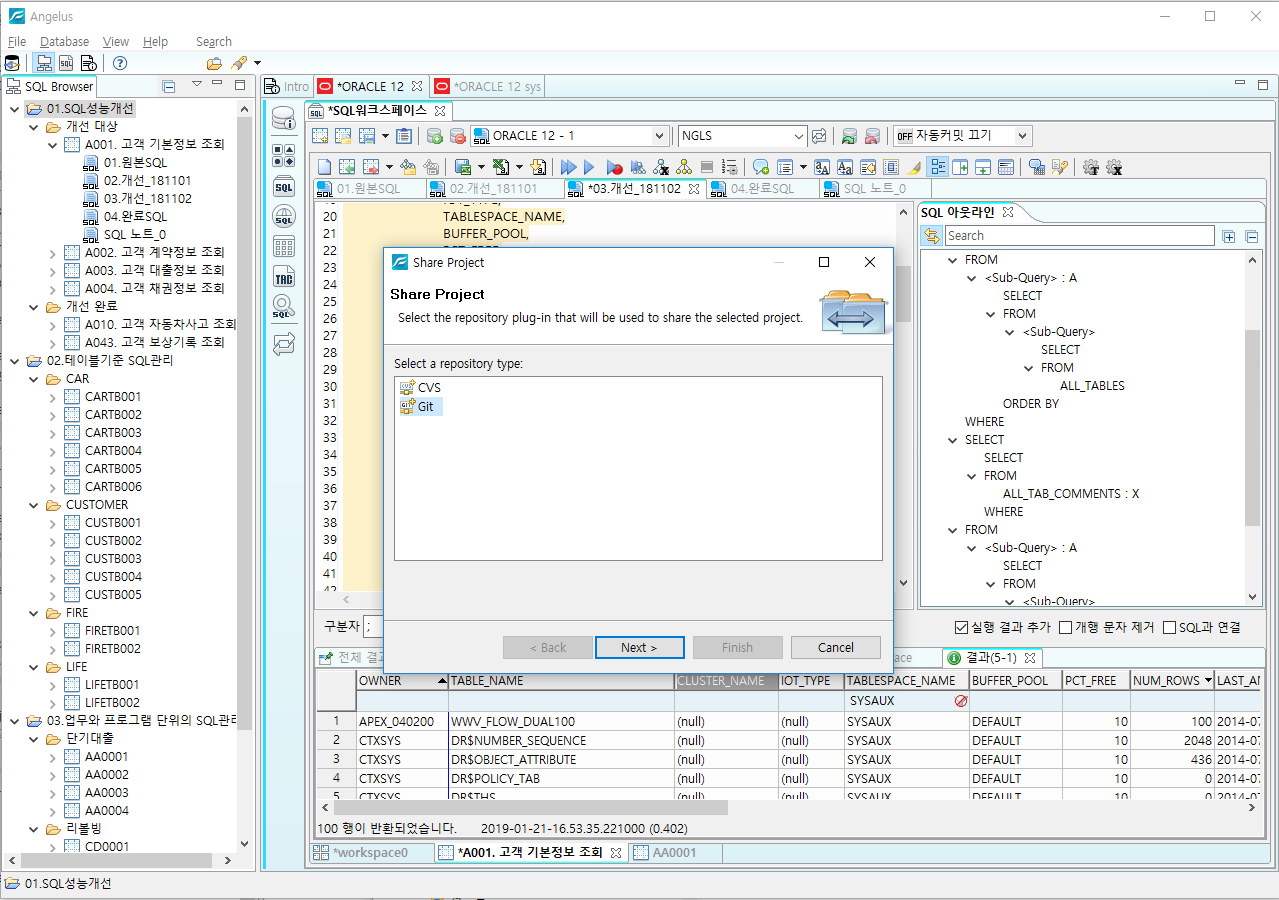Collapse all nodes in SQL outline panel

(x=1251, y=236)
